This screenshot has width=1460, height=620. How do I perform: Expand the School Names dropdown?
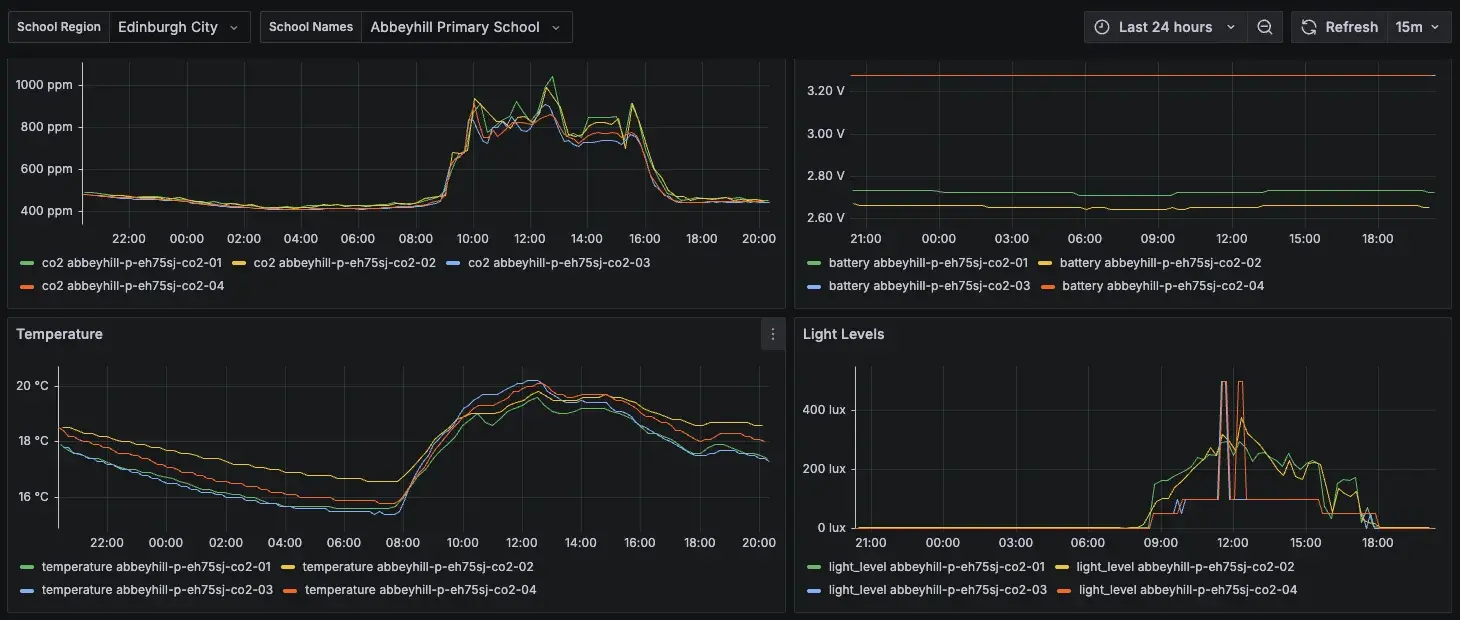click(x=465, y=27)
